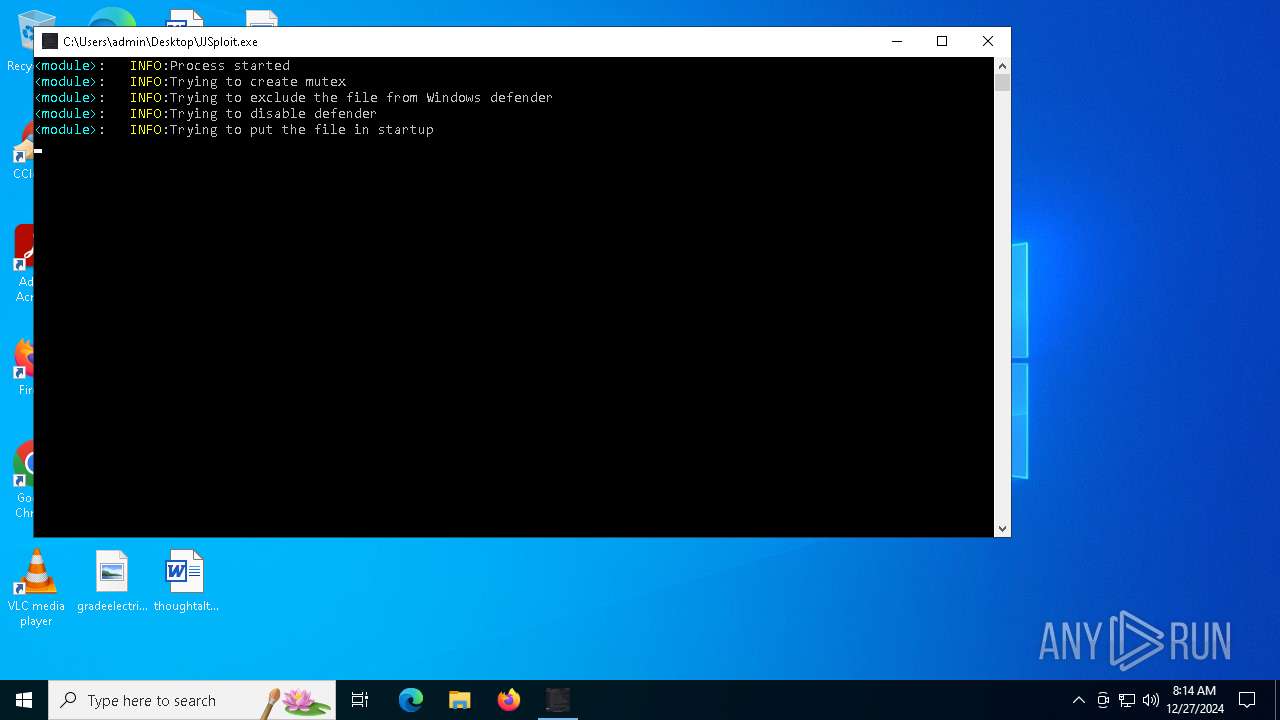Open Task View from the taskbar

(x=360, y=700)
